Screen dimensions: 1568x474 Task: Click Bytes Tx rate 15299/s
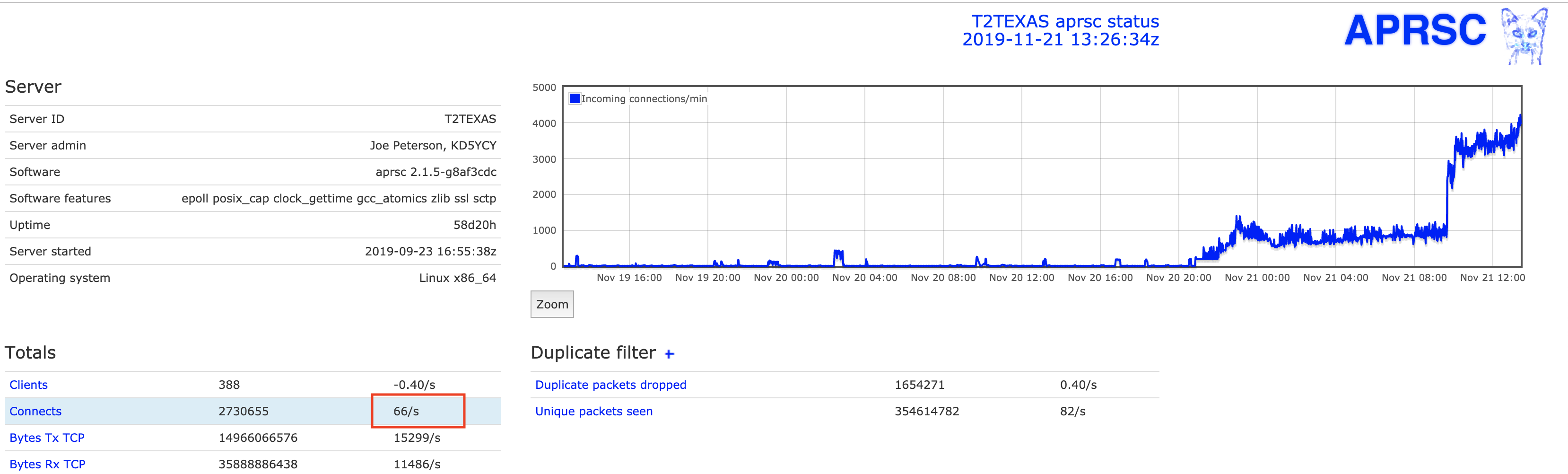(417, 438)
